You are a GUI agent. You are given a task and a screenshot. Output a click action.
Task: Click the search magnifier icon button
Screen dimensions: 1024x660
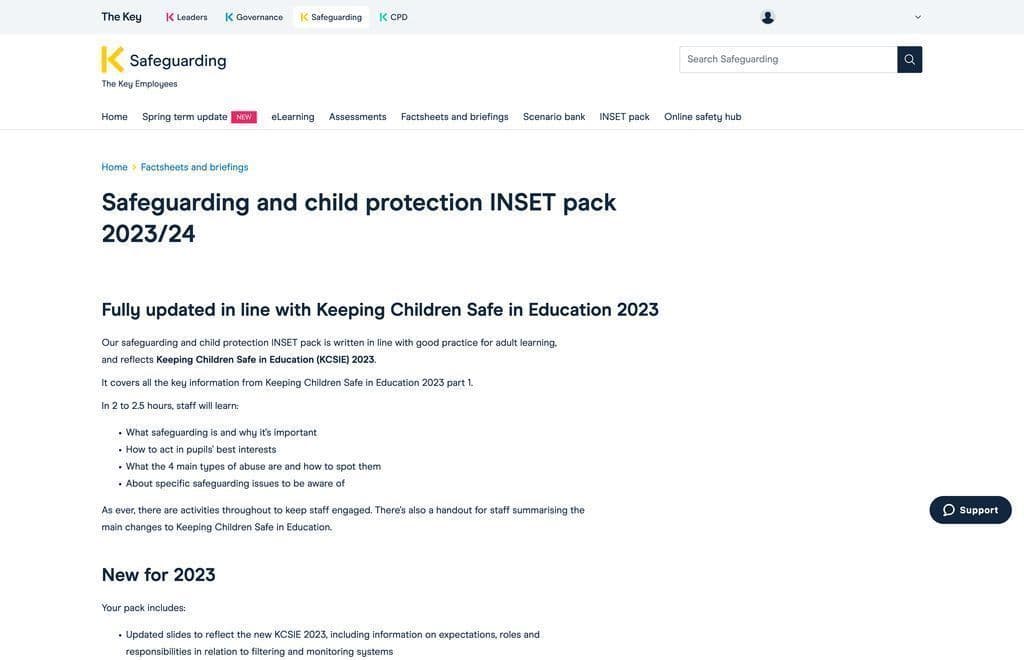pos(909,59)
